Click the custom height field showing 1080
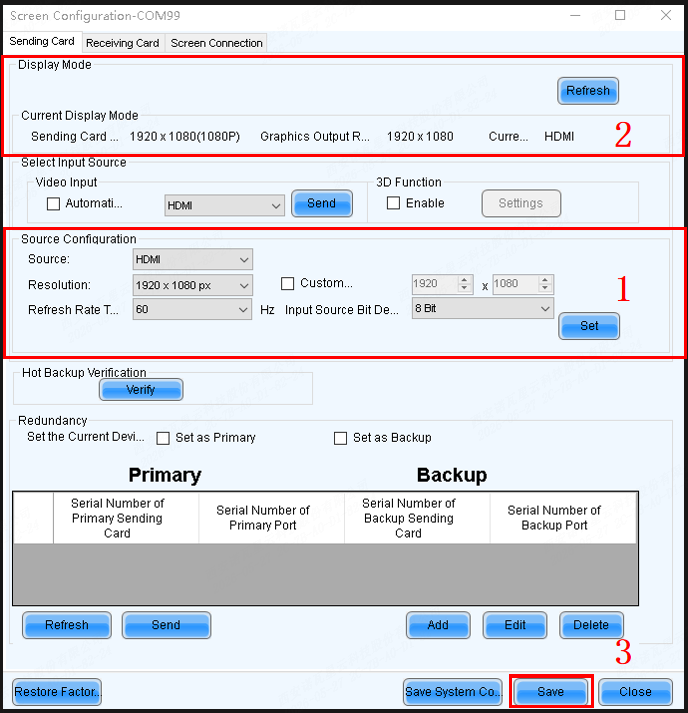The image size is (688, 713). (x=515, y=284)
